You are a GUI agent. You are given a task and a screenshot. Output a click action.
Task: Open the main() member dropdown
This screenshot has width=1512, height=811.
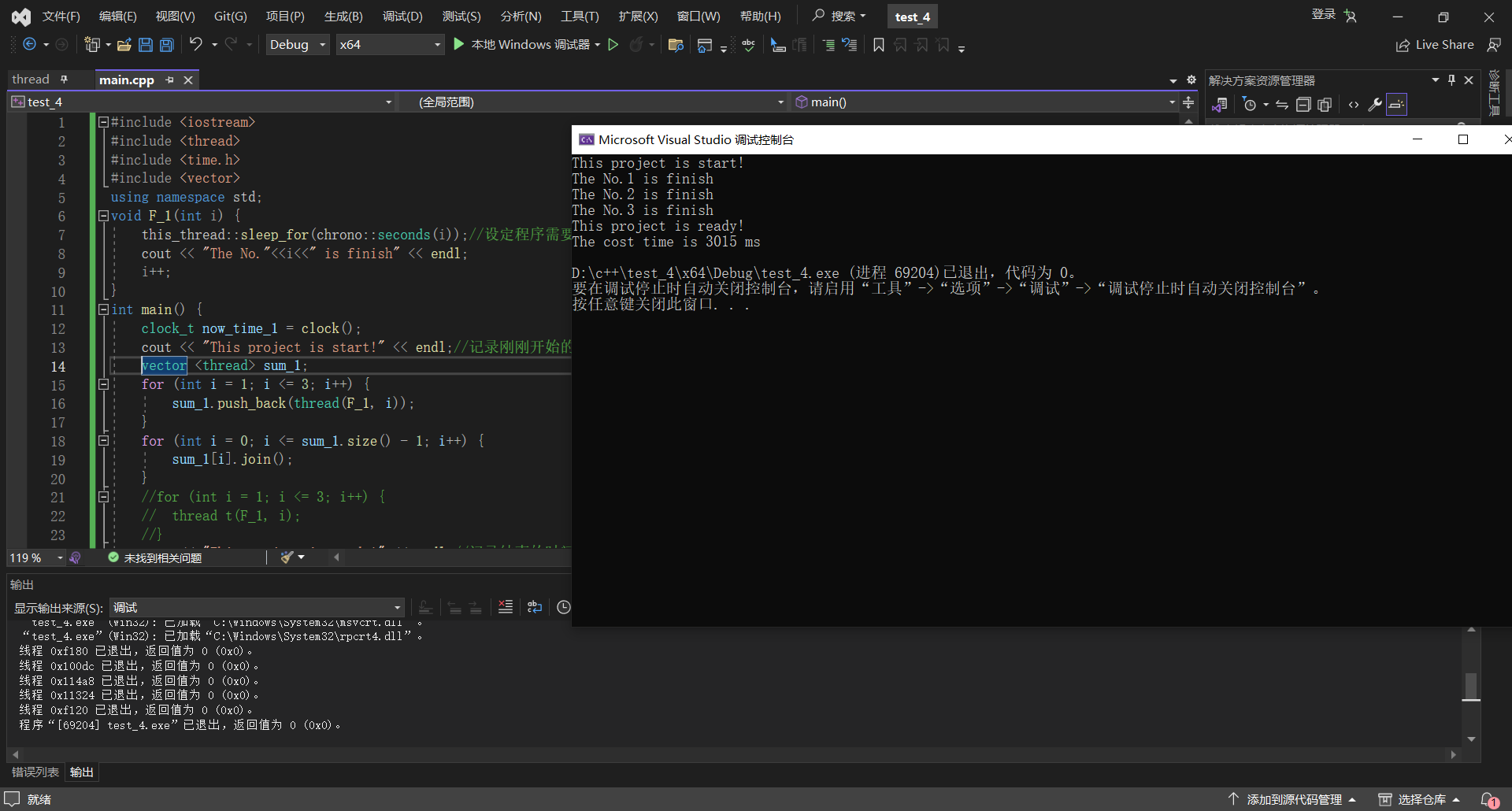984,102
